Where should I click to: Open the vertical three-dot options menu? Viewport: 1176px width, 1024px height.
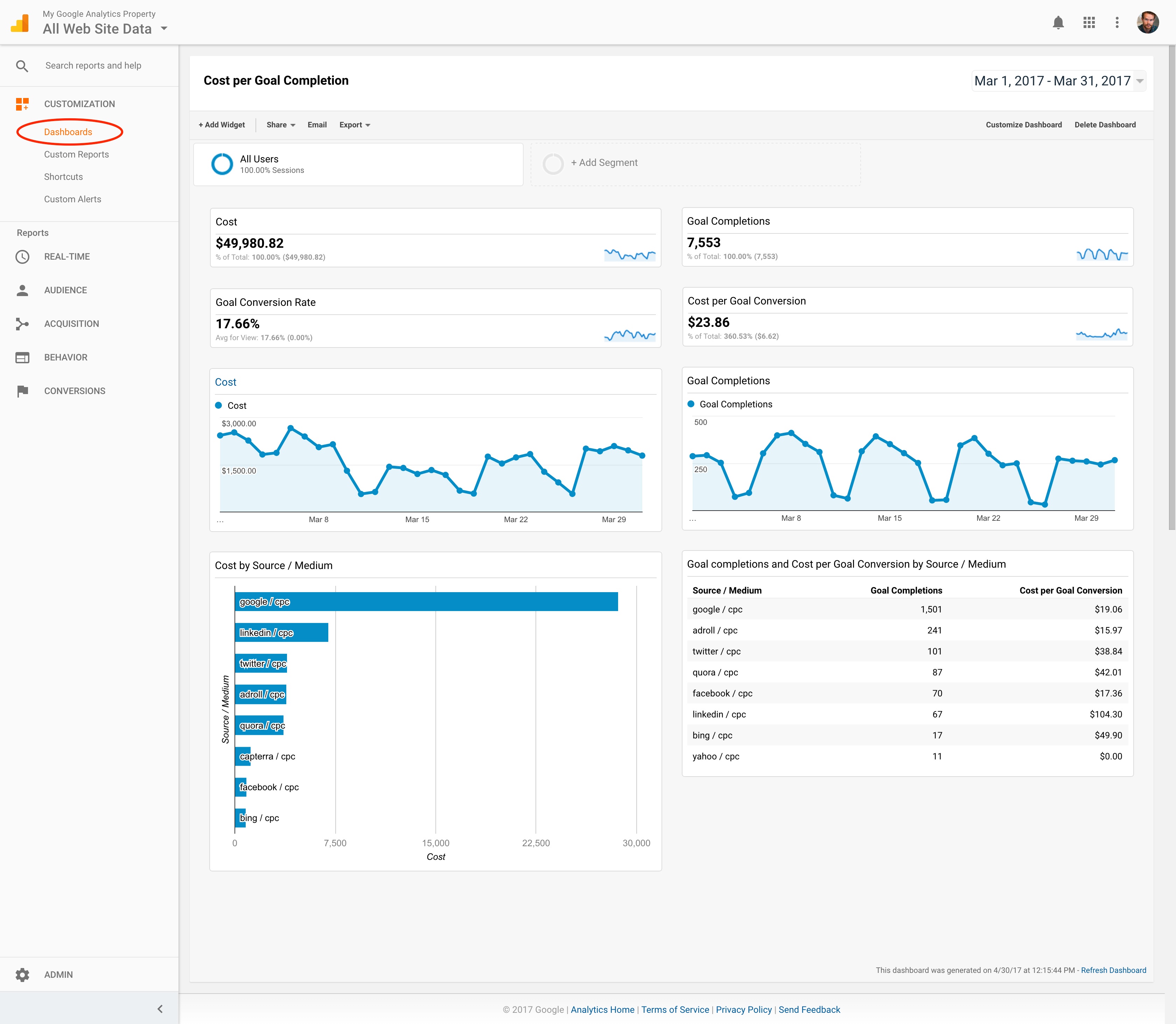coord(1117,23)
